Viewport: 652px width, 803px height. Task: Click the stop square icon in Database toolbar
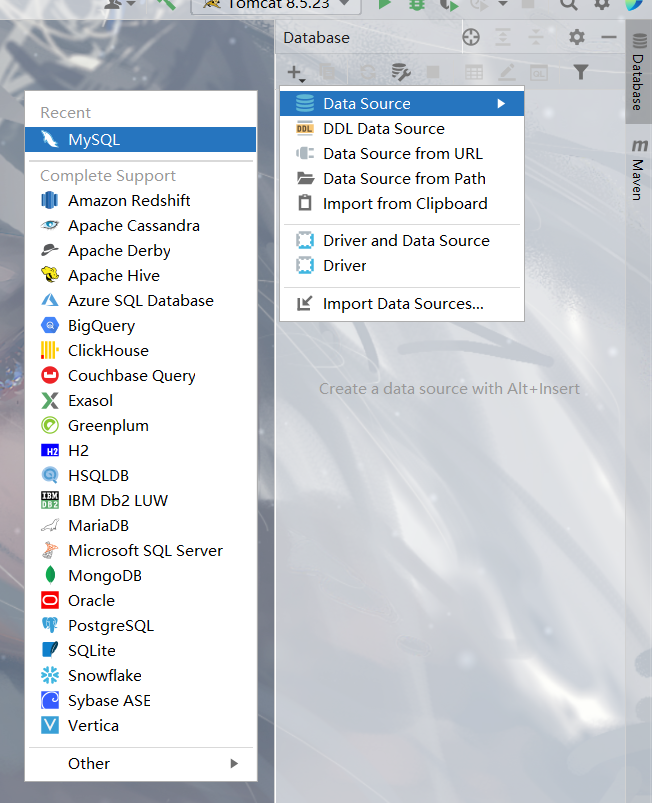[x=433, y=72]
